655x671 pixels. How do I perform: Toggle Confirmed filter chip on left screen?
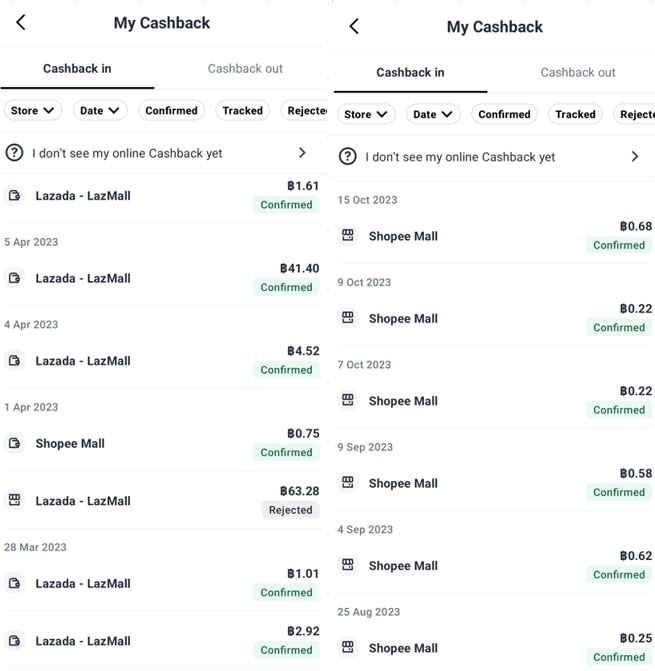point(171,110)
